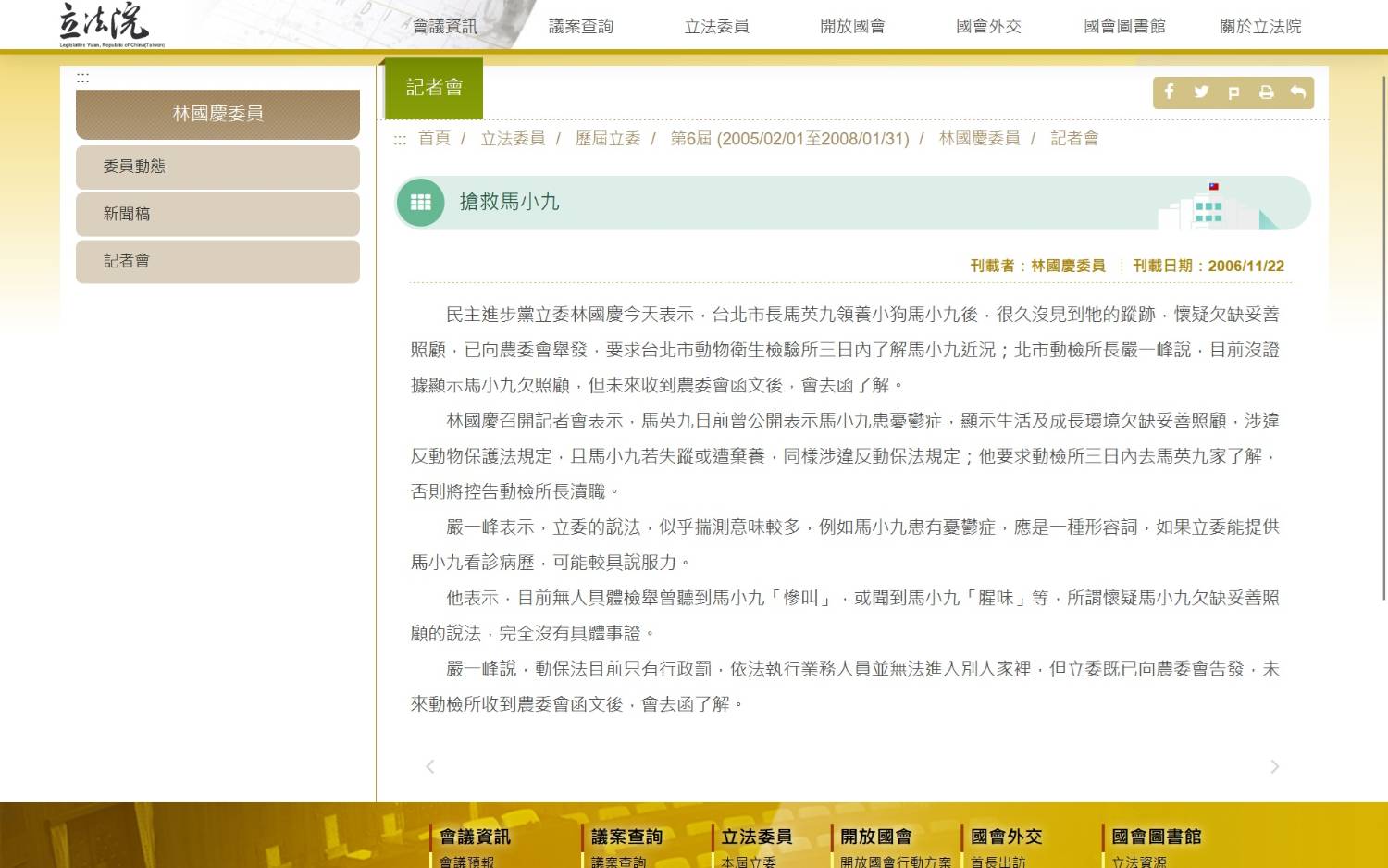The width and height of the screenshot is (1388, 868).
Task: Select 委員動態 in the sidebar
Action: pyautogui.click(x=217, y=167)
